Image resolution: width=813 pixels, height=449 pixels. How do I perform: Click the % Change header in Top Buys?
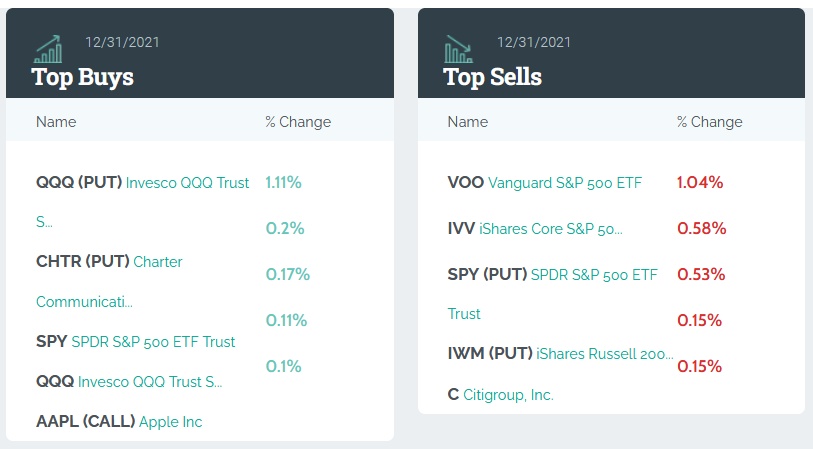pyautogui.click(x=298, y=122)
